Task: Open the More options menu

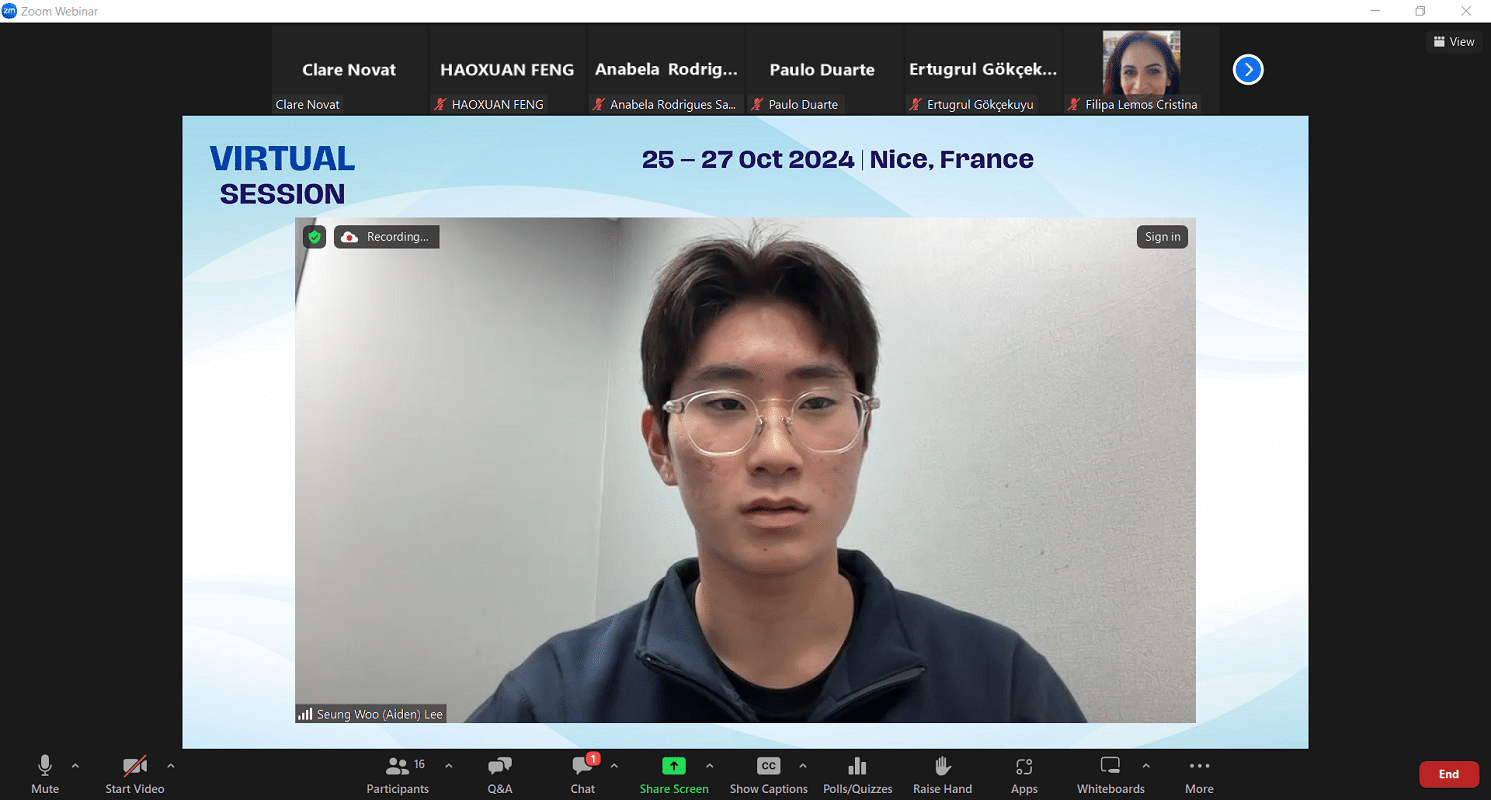Action: pyautogui.click(x=1199, y=774)
